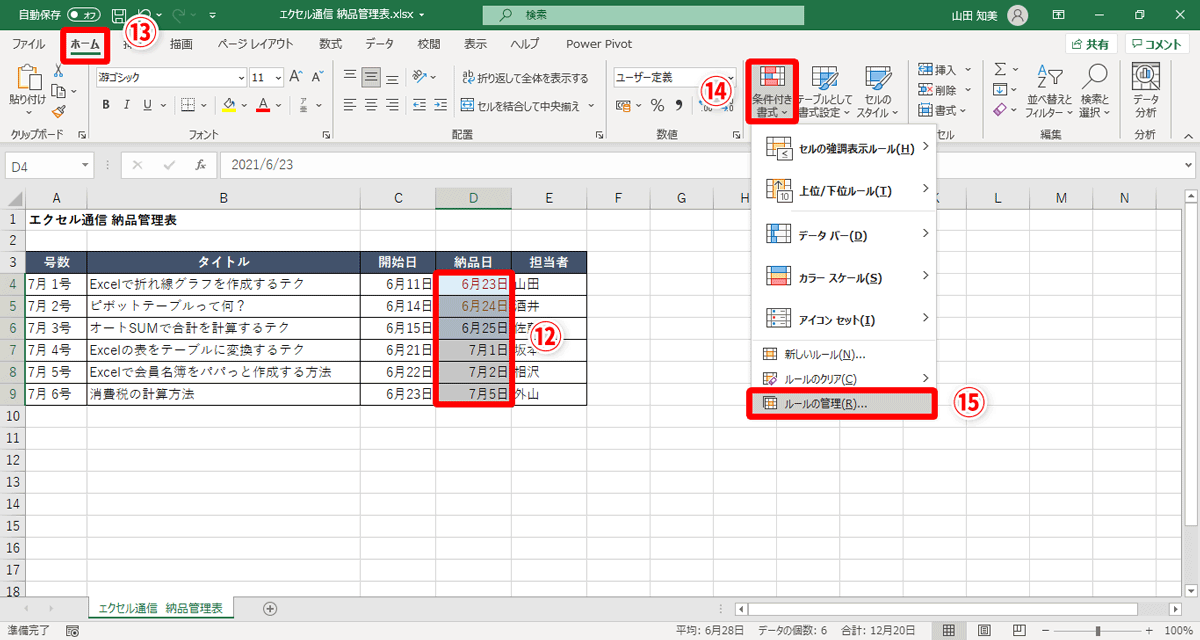The width and height of the screenshot is (1200, 640).
Task: Toggle Bold formatting
Action: coord(104,104)
